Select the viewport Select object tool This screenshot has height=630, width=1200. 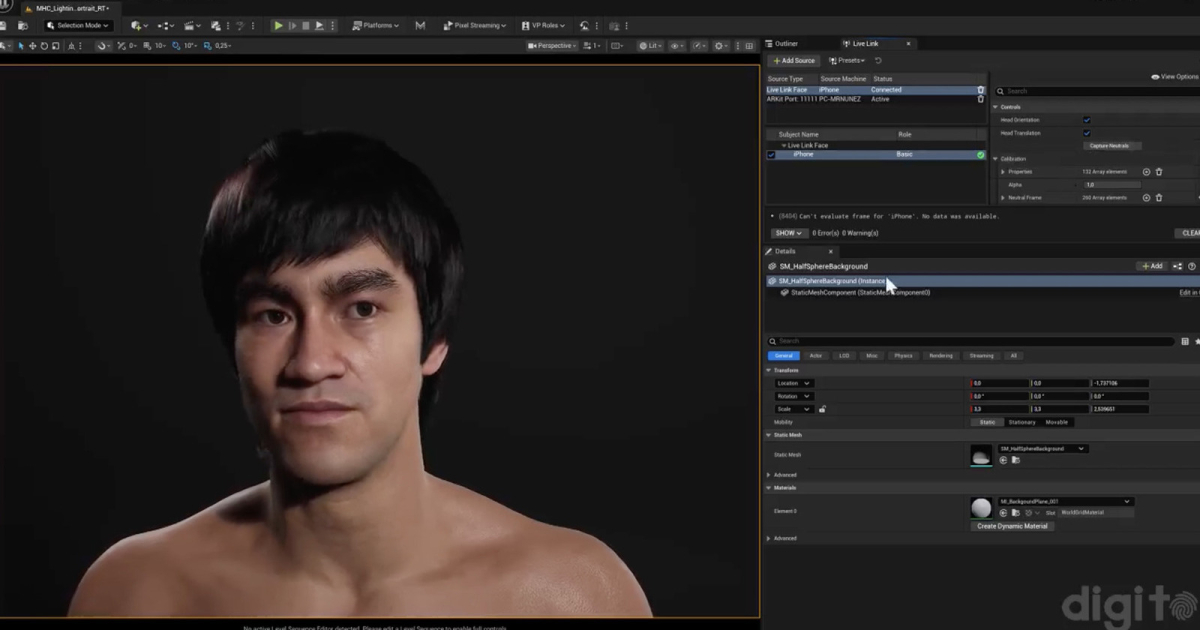tap(21, 46)
